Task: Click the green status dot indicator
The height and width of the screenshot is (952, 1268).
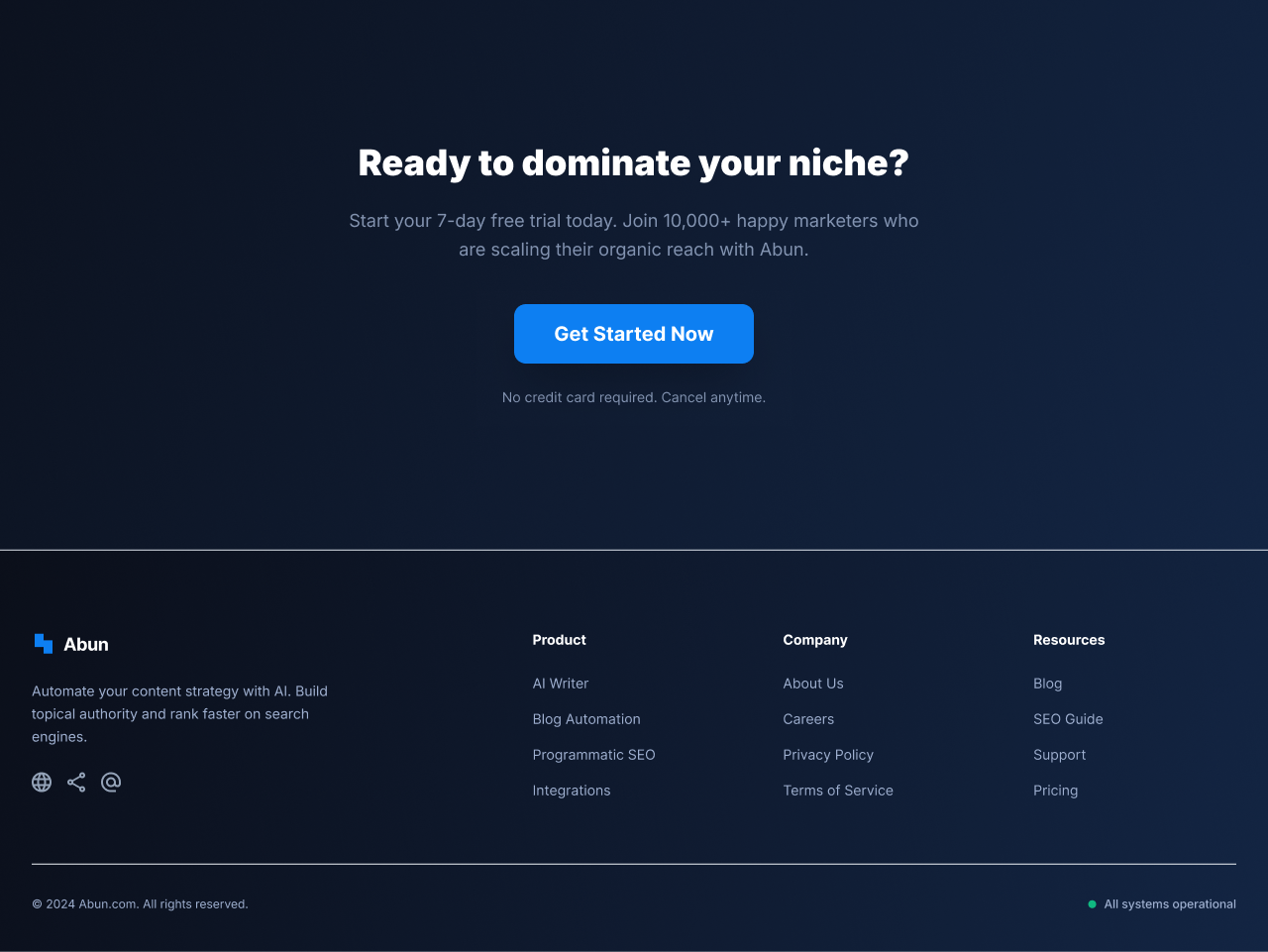Action: click(x=1093, y=904)
